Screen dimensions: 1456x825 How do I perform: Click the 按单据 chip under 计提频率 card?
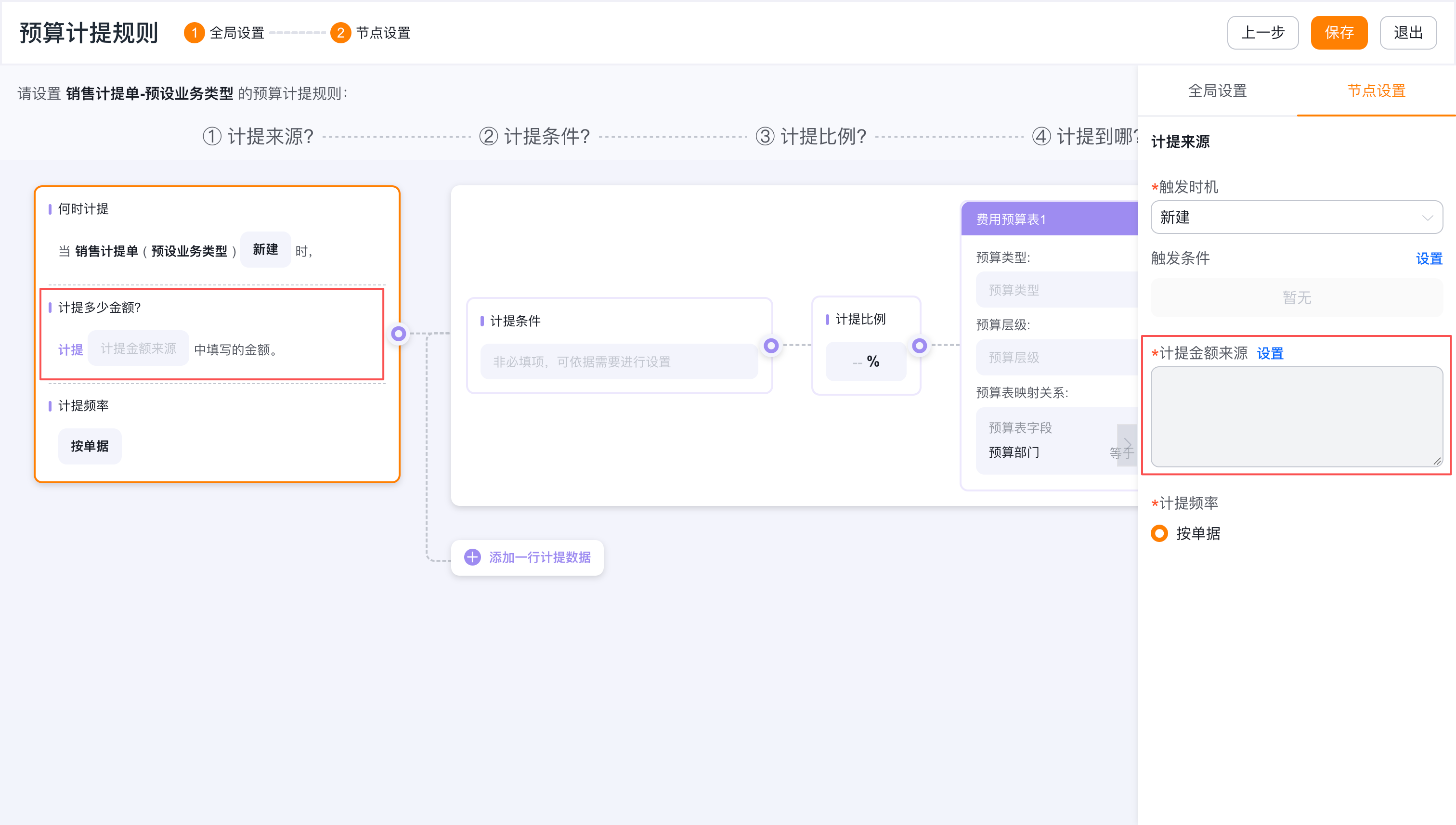[90, 446]
